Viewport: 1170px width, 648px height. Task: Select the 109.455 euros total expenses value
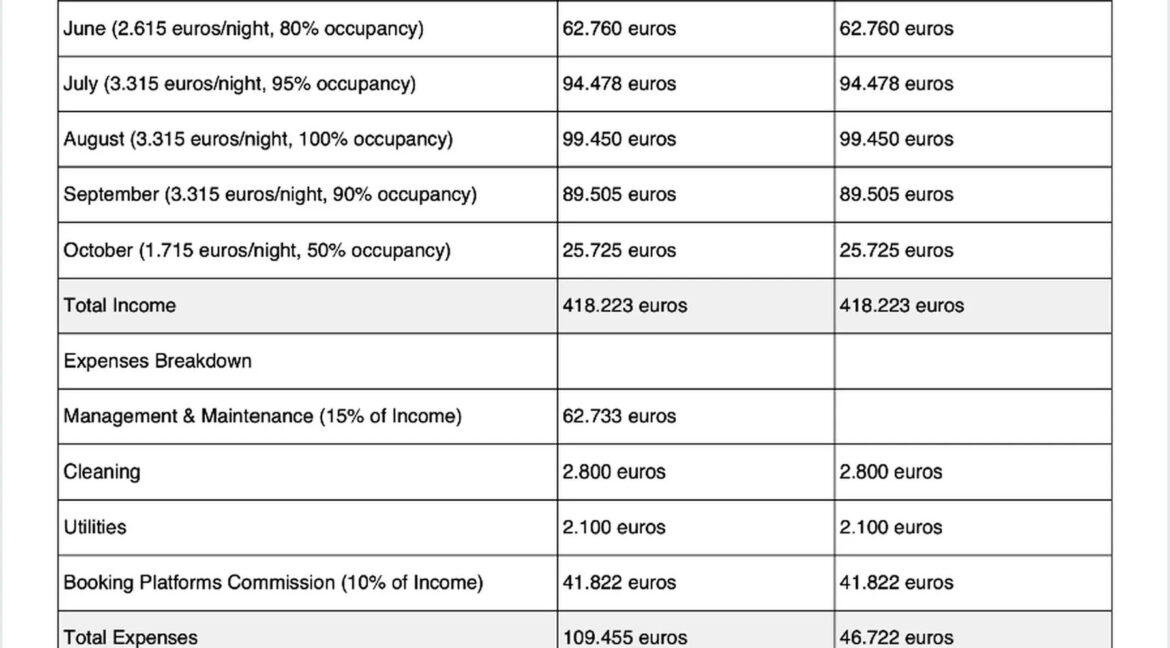click(x=624, y=637)
